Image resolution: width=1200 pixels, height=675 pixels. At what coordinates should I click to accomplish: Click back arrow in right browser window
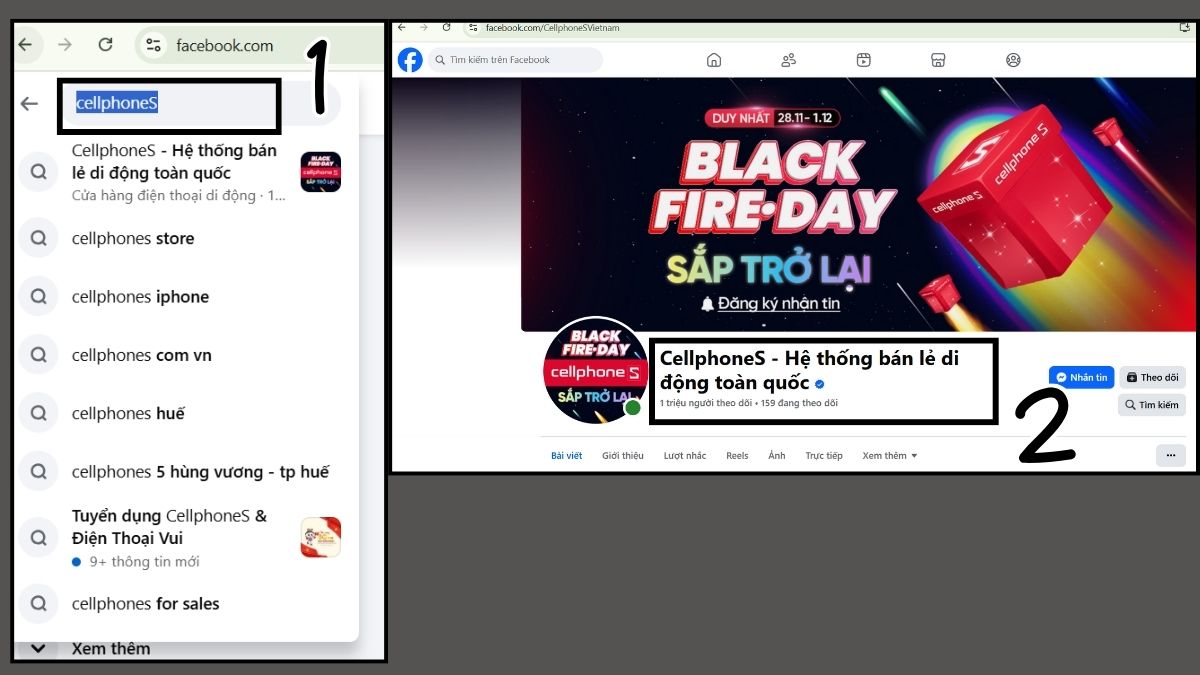(402, 27)
